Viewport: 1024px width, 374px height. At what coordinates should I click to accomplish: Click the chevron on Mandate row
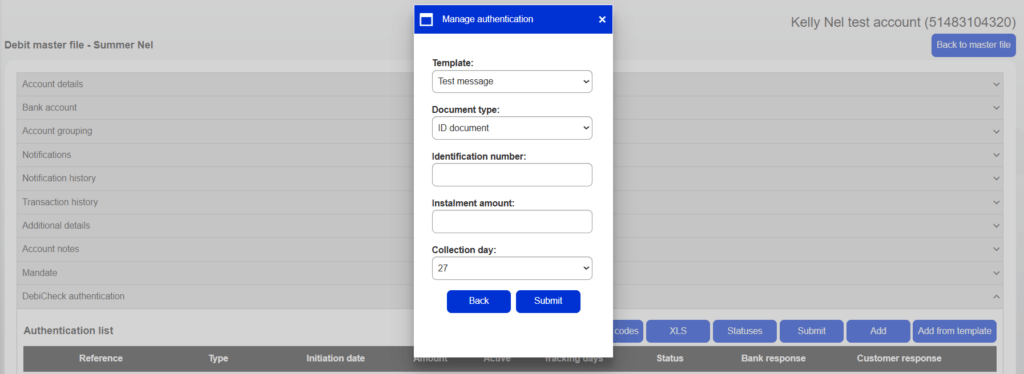click(x=996, y=273)
